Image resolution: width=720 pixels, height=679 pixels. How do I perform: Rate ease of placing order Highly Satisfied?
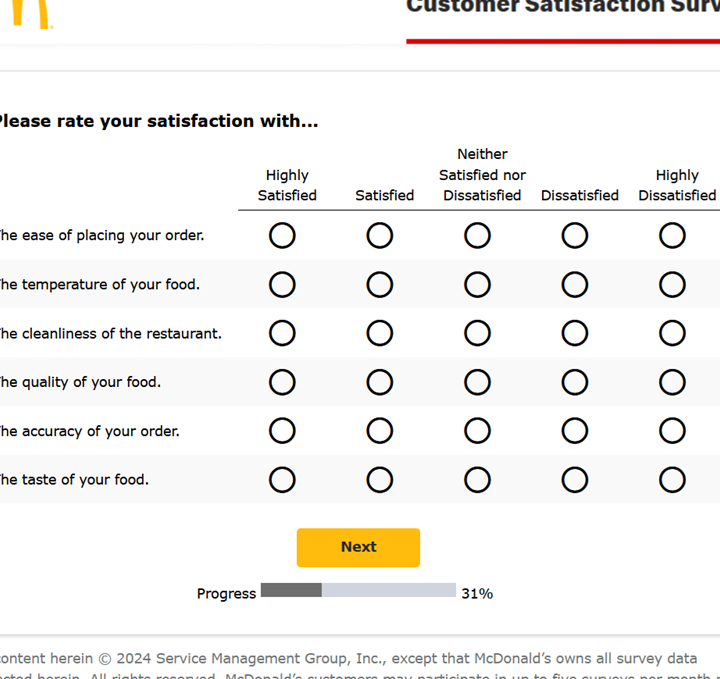coord(282,236)
